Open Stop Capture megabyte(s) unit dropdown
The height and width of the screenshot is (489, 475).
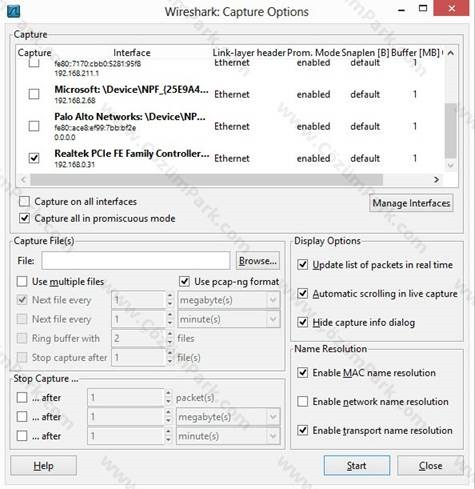pyautogui.click(x=228, y=417)
